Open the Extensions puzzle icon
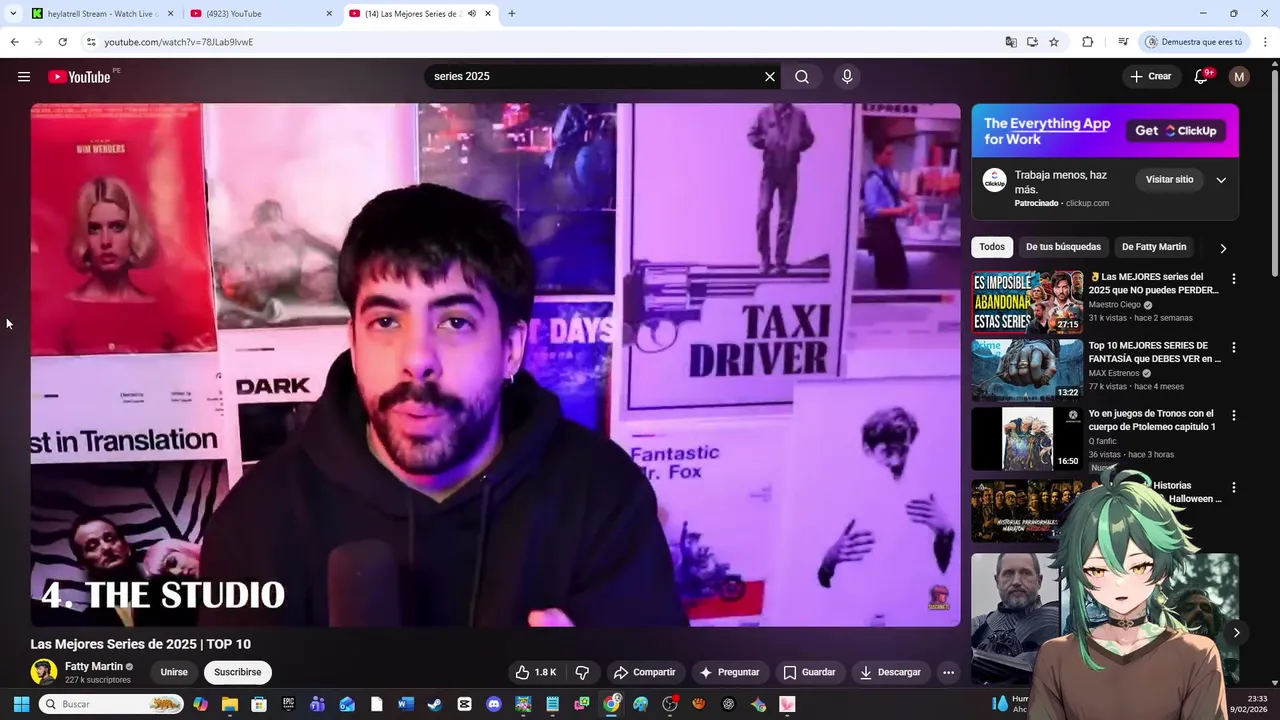 1088,42
